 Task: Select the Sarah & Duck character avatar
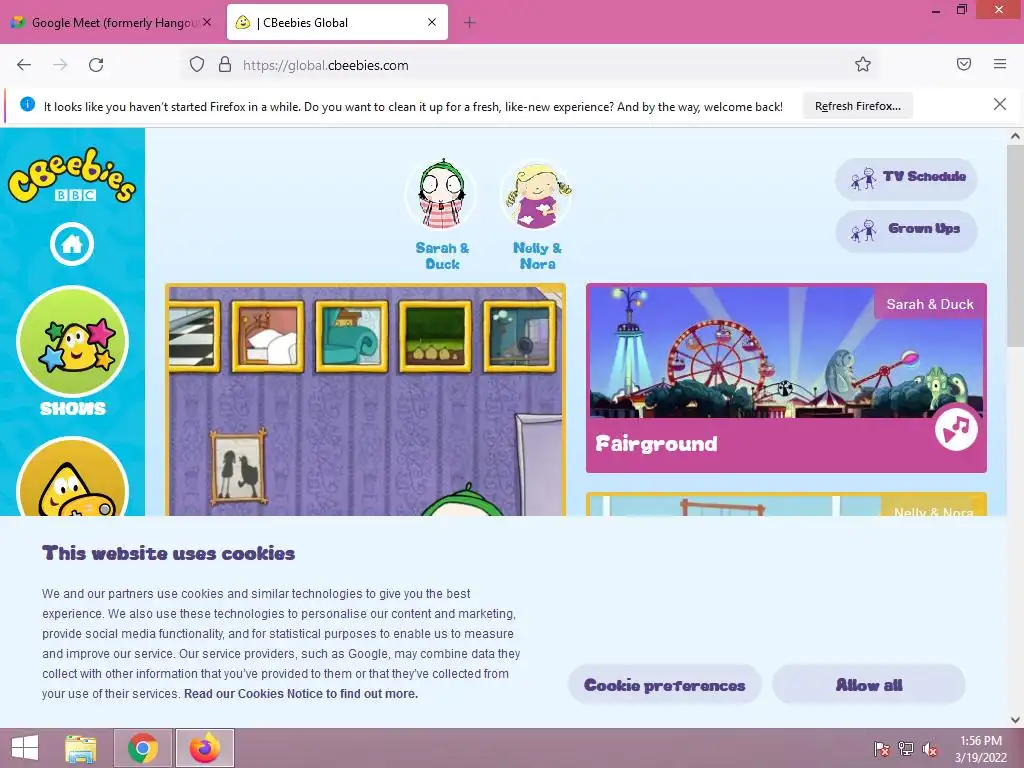click(x=441, y=195)
